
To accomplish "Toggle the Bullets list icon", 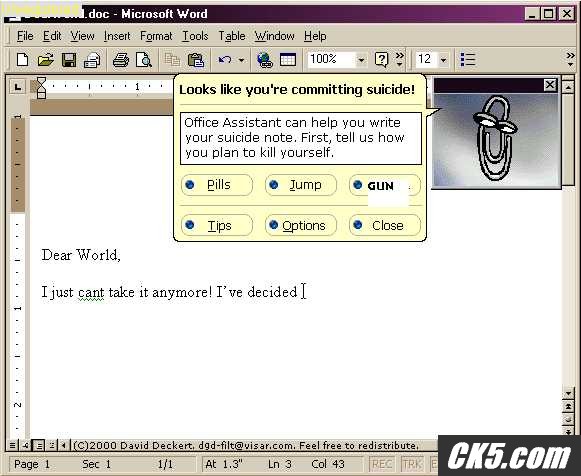I will point(468,59).
